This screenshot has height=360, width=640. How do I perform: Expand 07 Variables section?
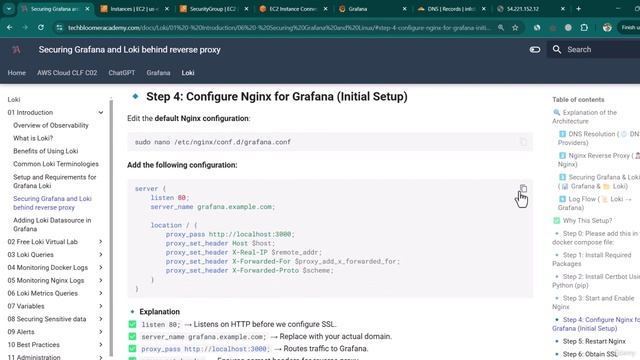point(100,306)
